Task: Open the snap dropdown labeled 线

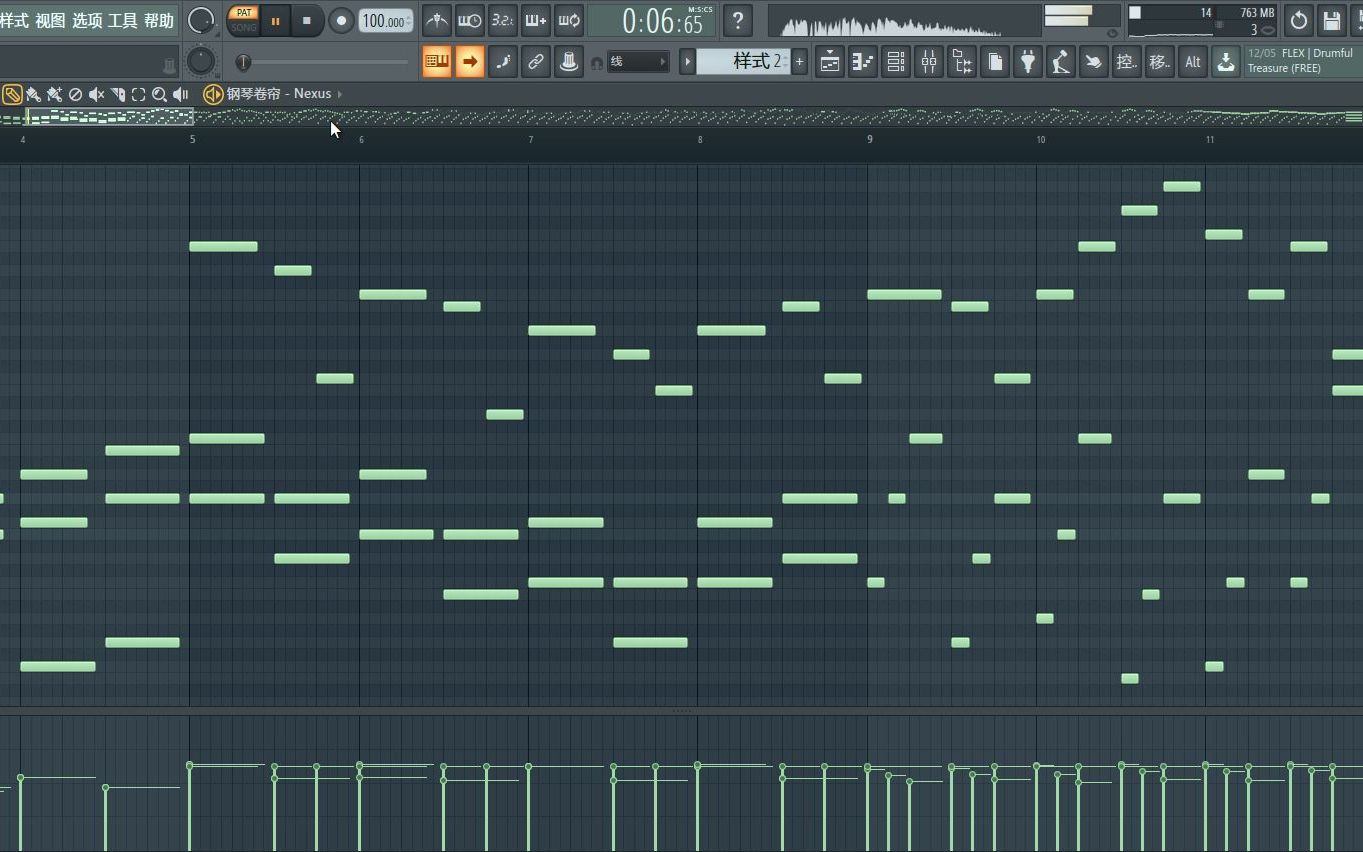Action: [x=637, y=62]
